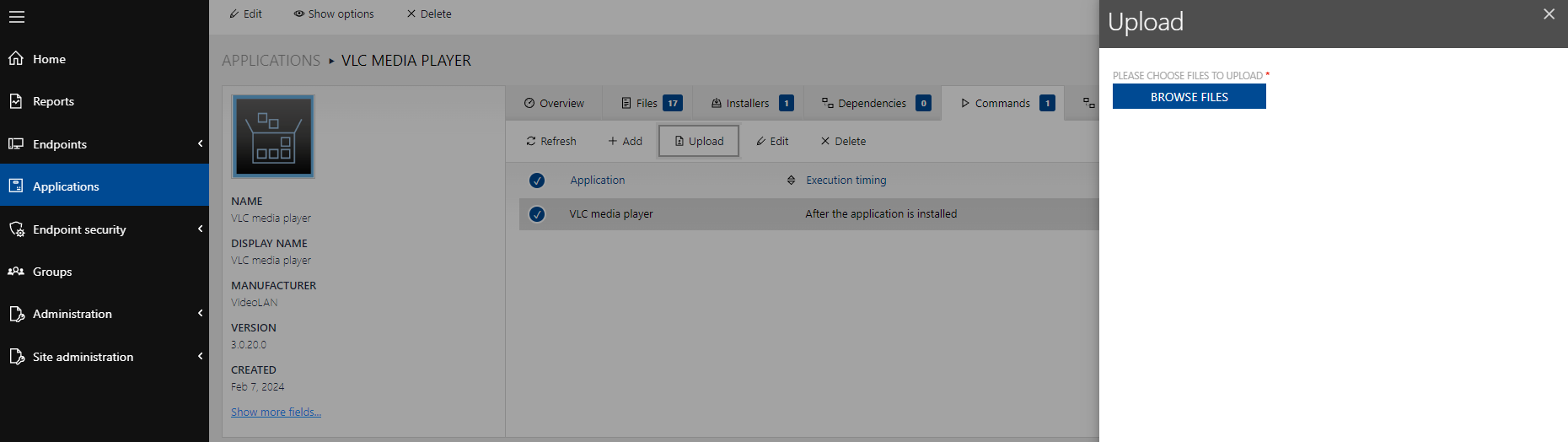
Task: Open the hamburger menu
Action: (17, 17)
